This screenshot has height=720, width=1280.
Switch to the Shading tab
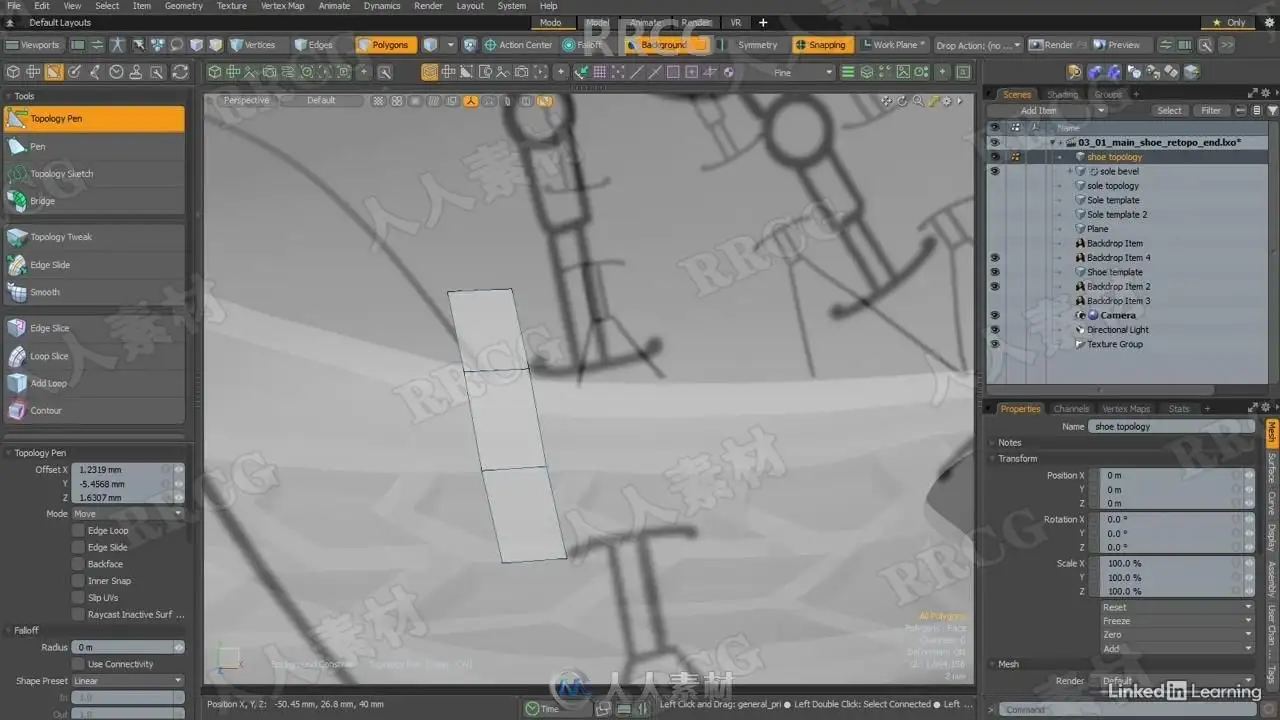pos(1062,94)
